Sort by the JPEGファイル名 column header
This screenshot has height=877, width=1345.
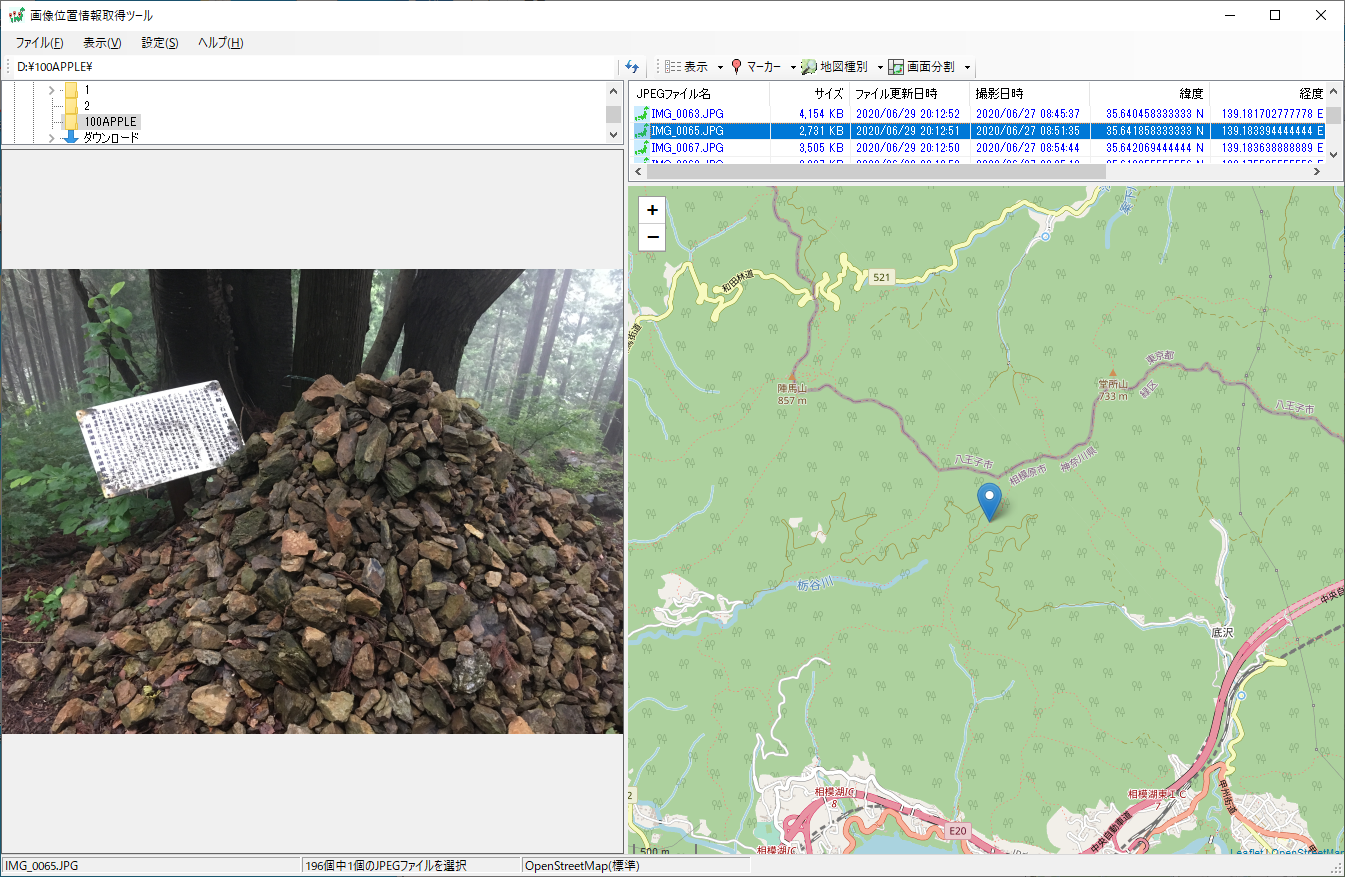[x=701, y=94]
